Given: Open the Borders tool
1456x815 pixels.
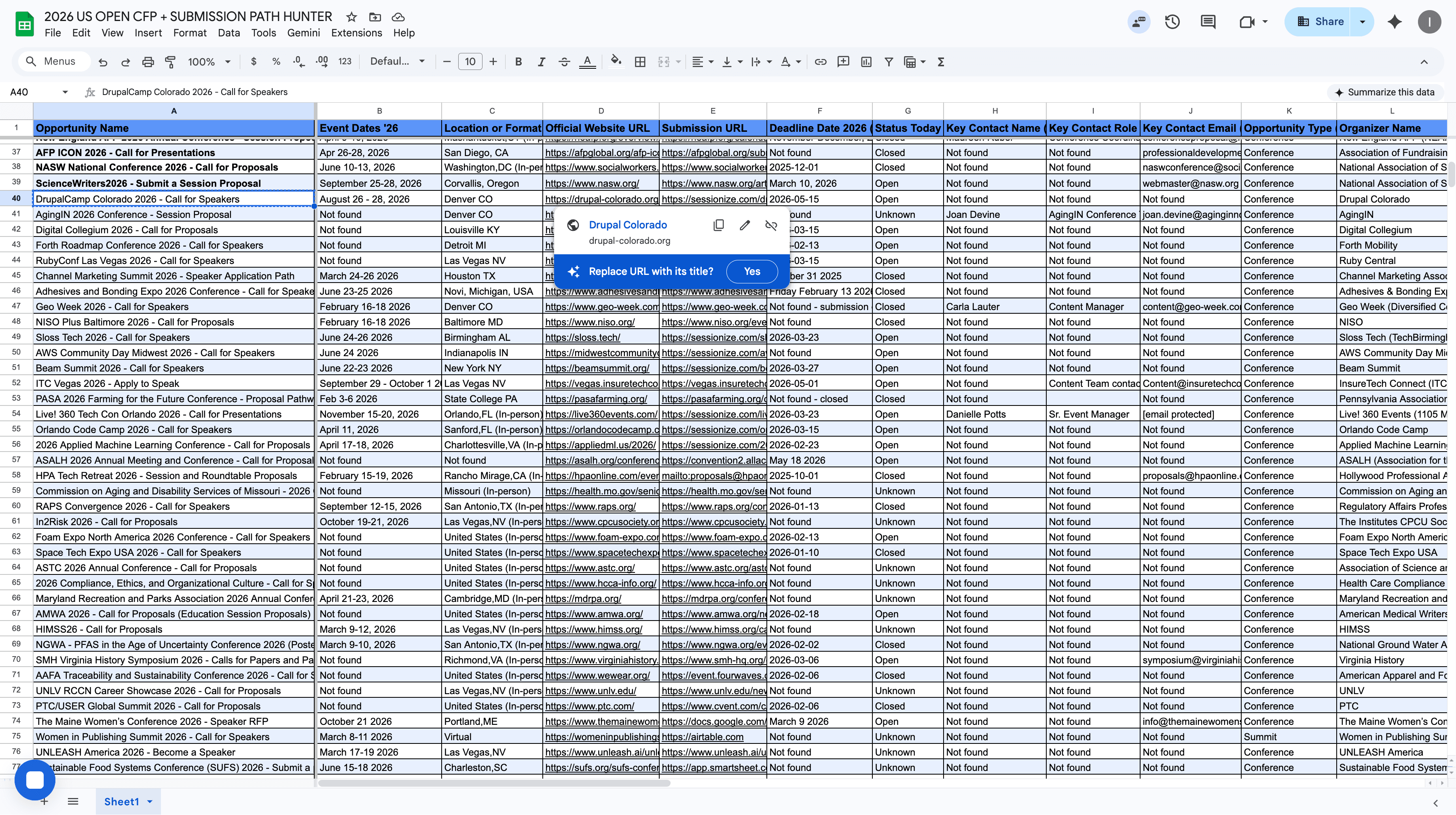Looking at the screenshot, I should pos(640,61).
